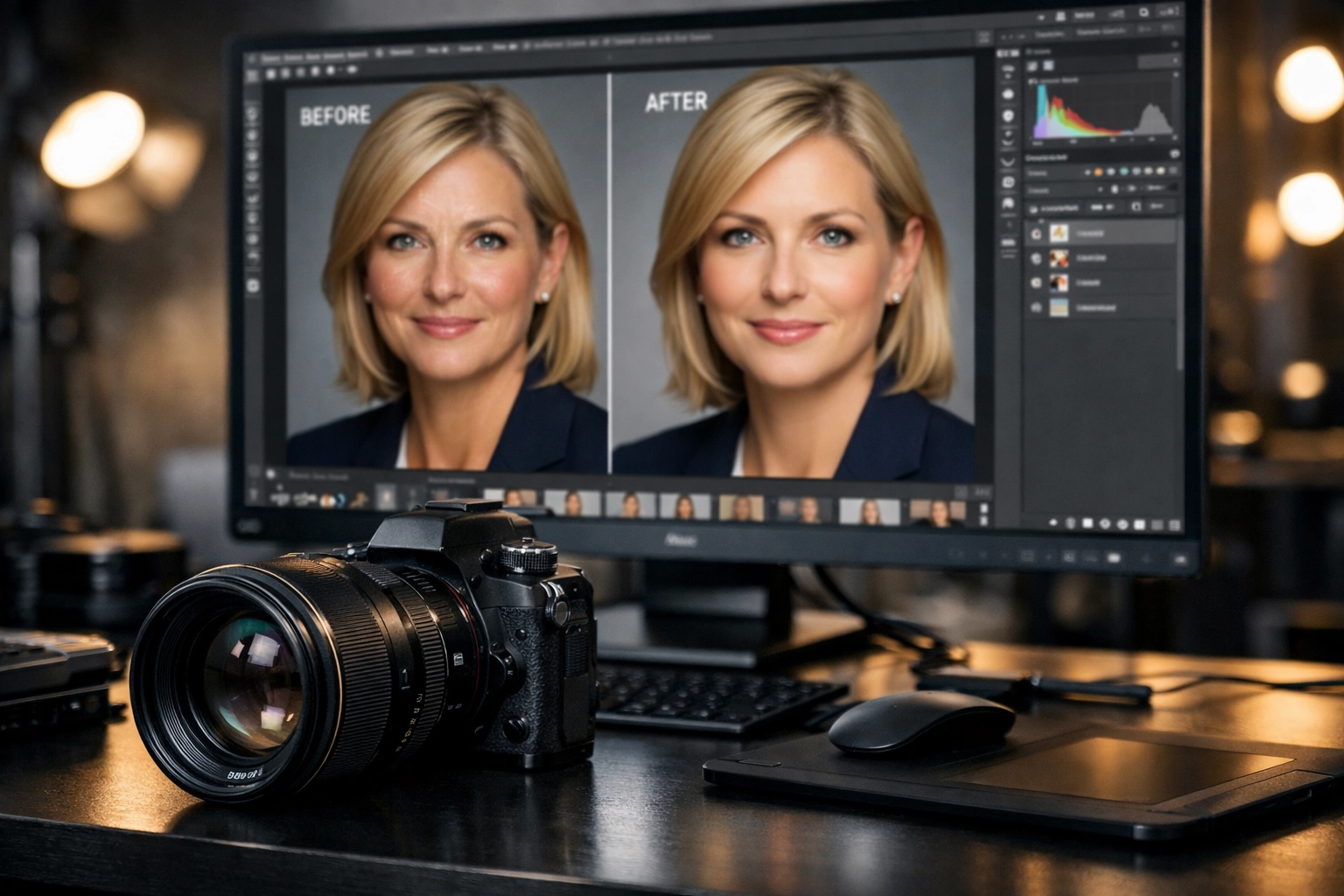The height and width of the screenshot is (896, 1344).
Task: Toggle visibility of the bottom layer
Action: (1035, 307)
